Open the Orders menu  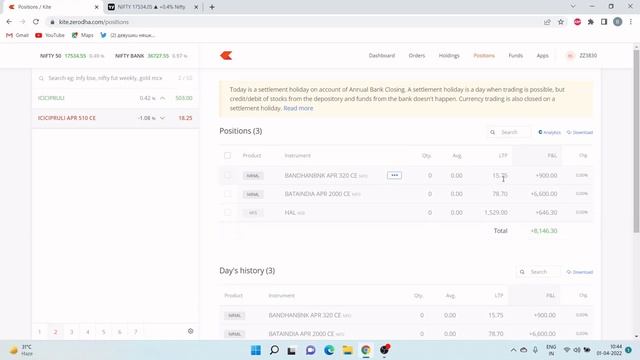pyautogui.click(x=417, y=56)
